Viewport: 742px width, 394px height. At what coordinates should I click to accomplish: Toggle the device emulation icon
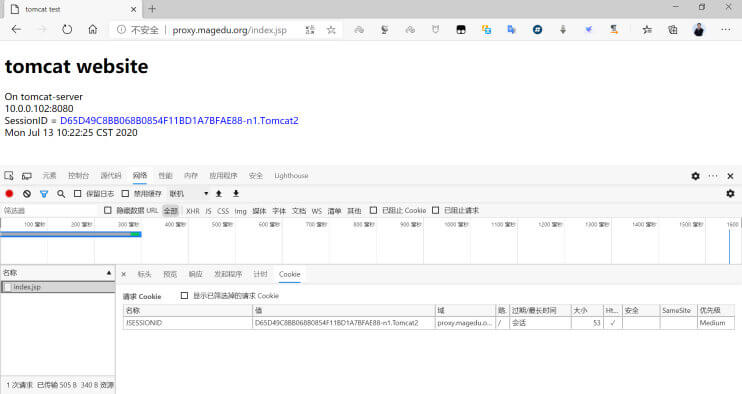pos(27,175)
